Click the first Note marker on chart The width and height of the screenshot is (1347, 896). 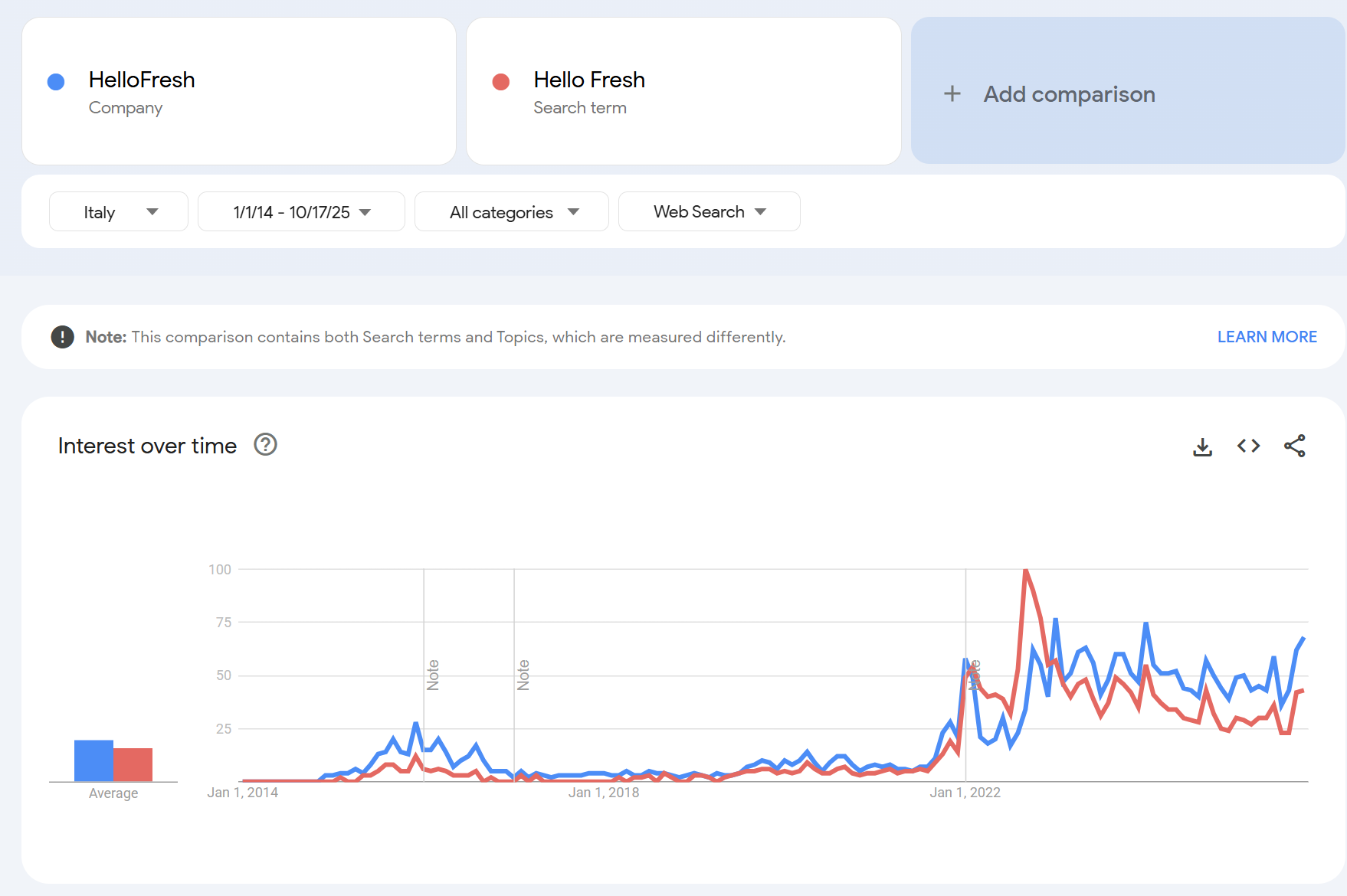[x=433, y=675]
